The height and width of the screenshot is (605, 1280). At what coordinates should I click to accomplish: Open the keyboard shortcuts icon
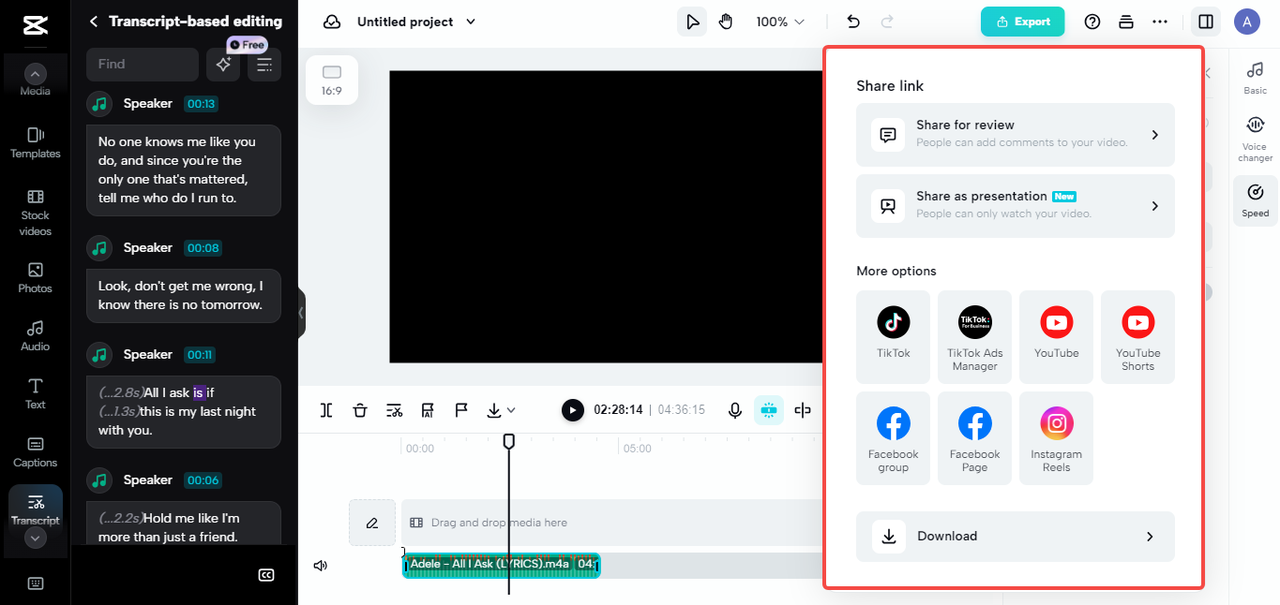[x=35, y=584]
